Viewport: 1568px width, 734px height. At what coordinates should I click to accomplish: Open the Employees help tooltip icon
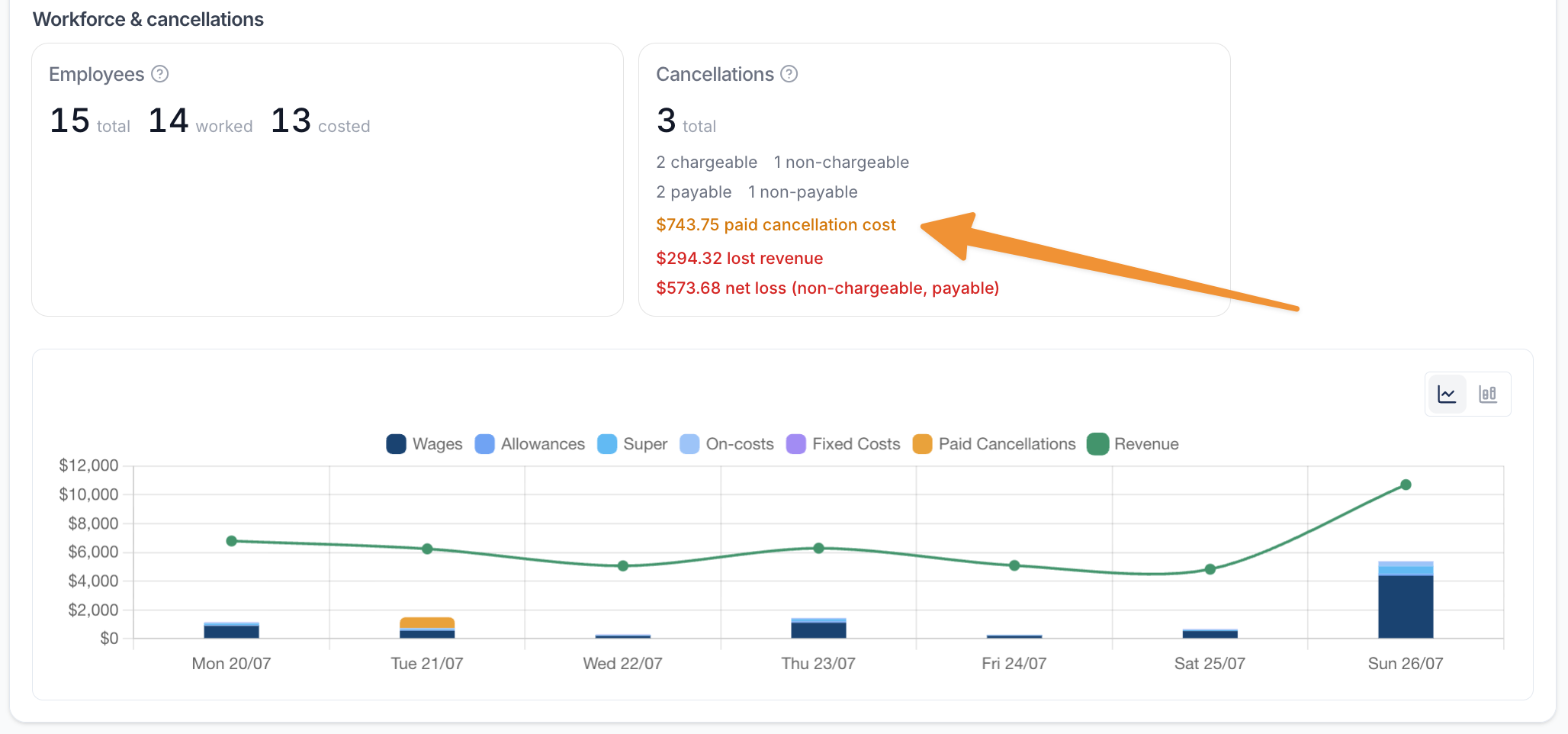coord(159,74)
